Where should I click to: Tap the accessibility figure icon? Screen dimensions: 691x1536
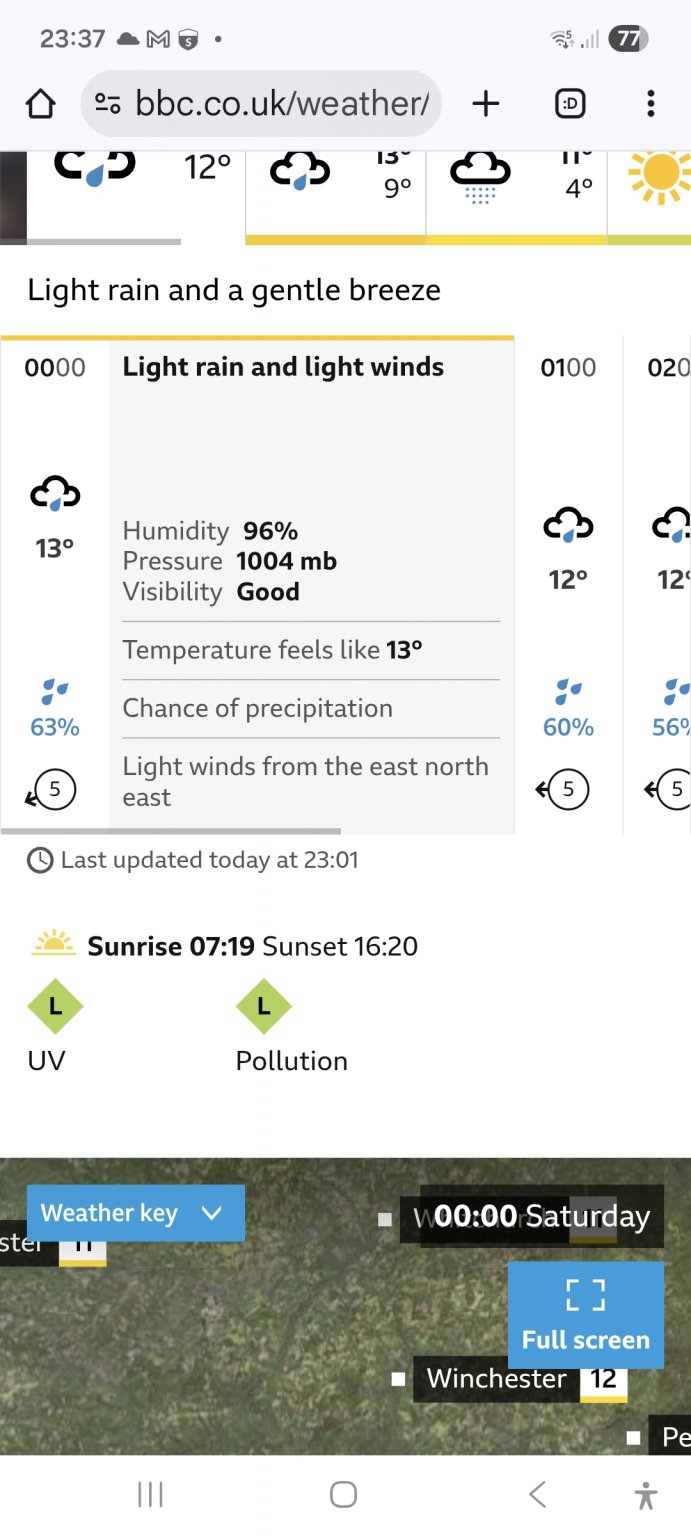tap(646, 1495)
